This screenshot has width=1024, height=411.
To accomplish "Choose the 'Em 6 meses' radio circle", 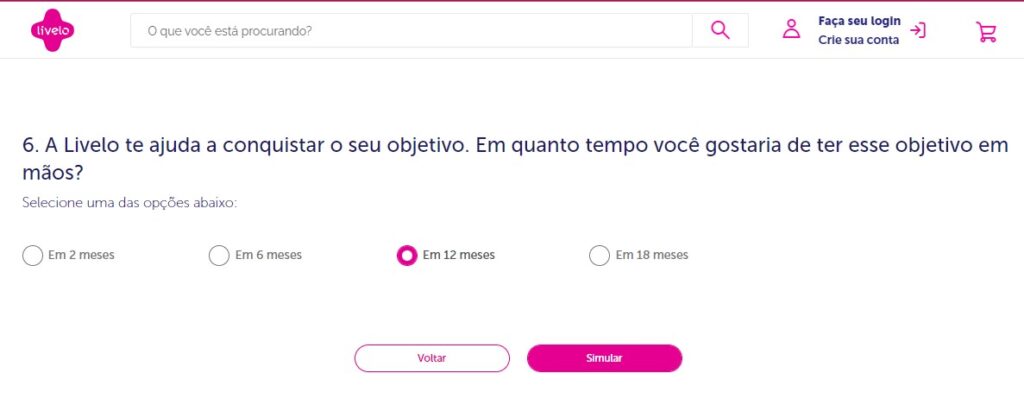I will click(218, 255).
